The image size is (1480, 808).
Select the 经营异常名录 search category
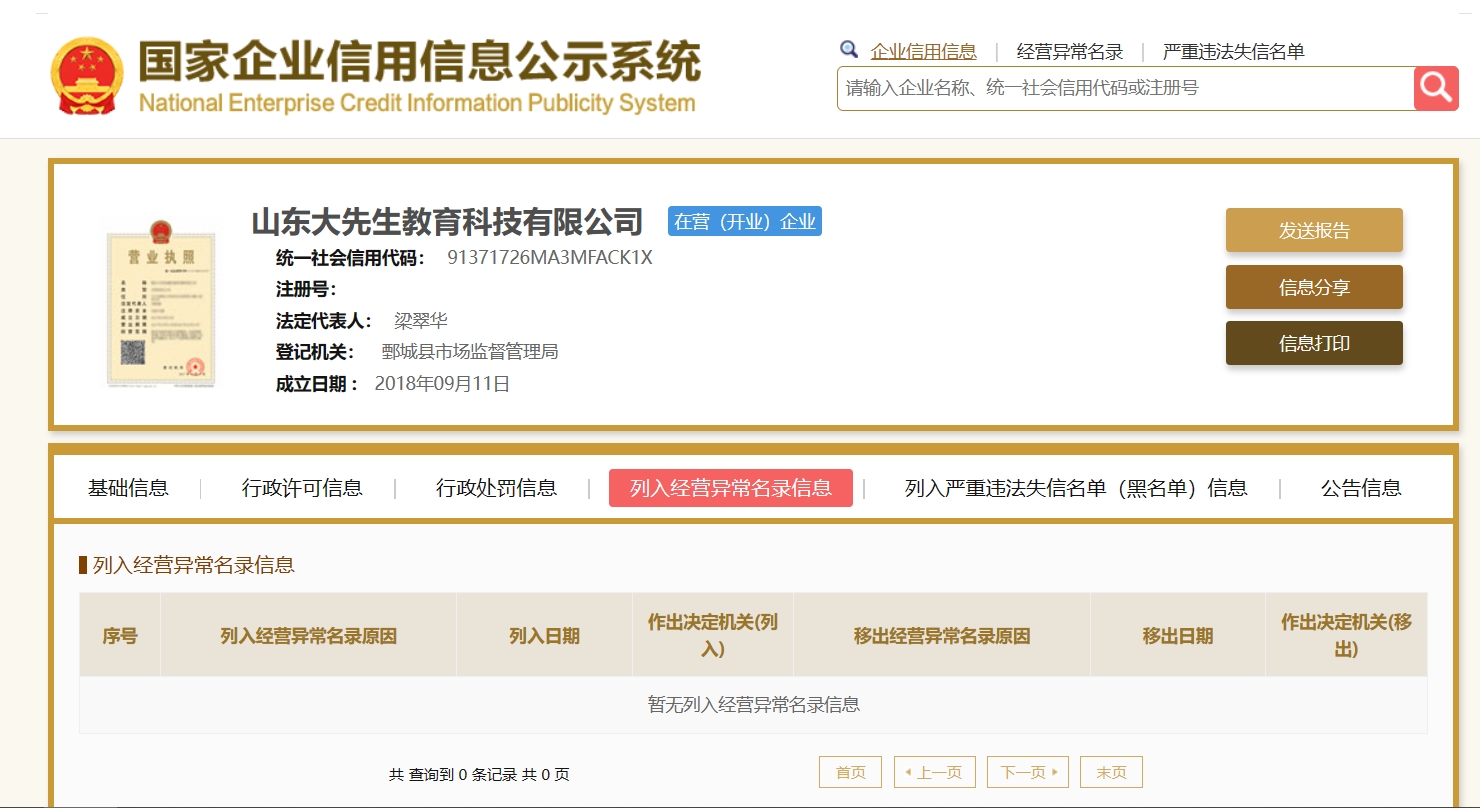pos(1070,52)
